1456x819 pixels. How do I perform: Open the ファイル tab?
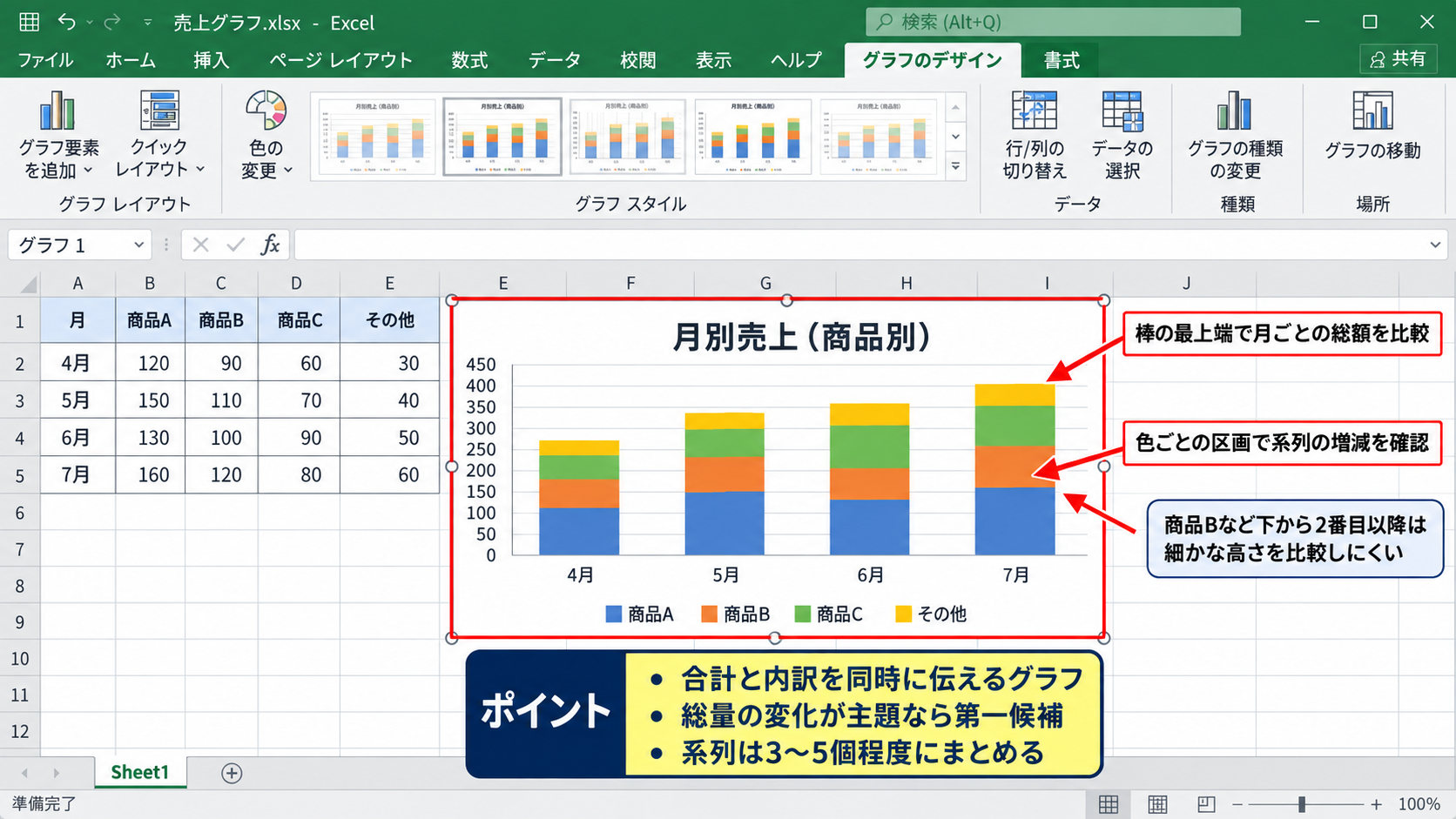pos(45,60)
